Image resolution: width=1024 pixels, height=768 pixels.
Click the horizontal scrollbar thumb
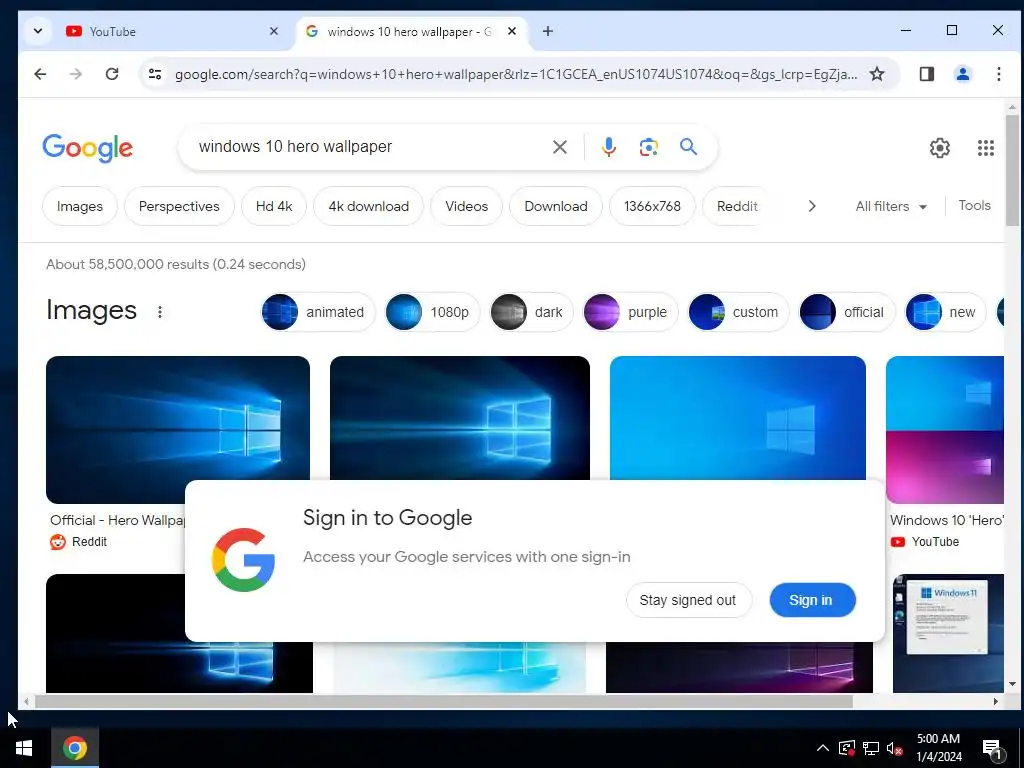[443, 702]
